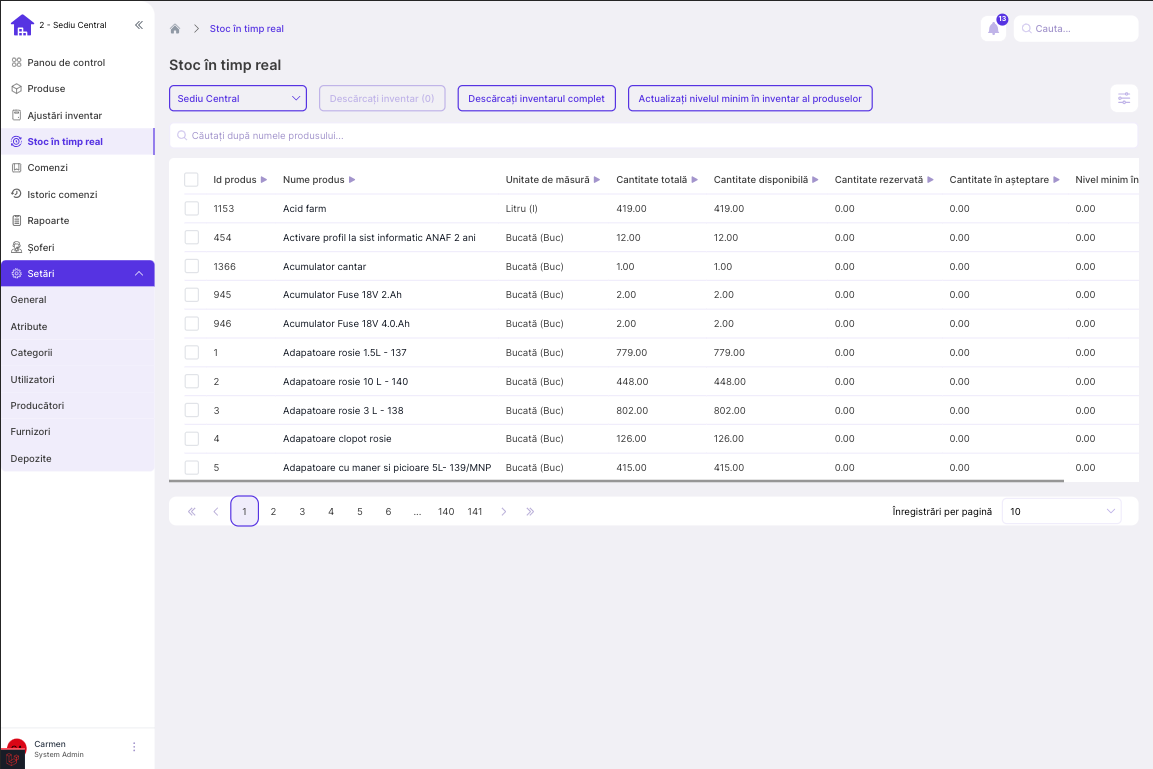Check the box for Acid farm row

click(191, 209)
